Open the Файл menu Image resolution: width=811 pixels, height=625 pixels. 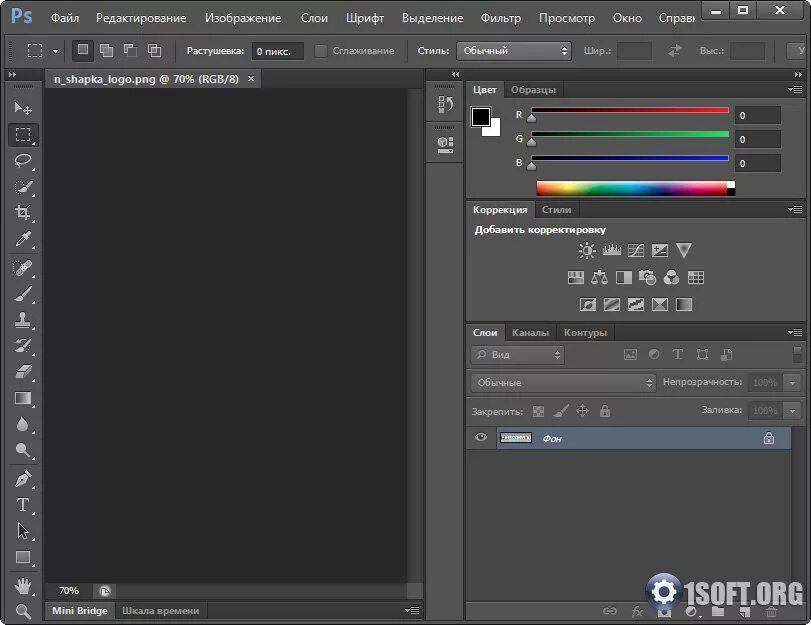coord(65,18)
